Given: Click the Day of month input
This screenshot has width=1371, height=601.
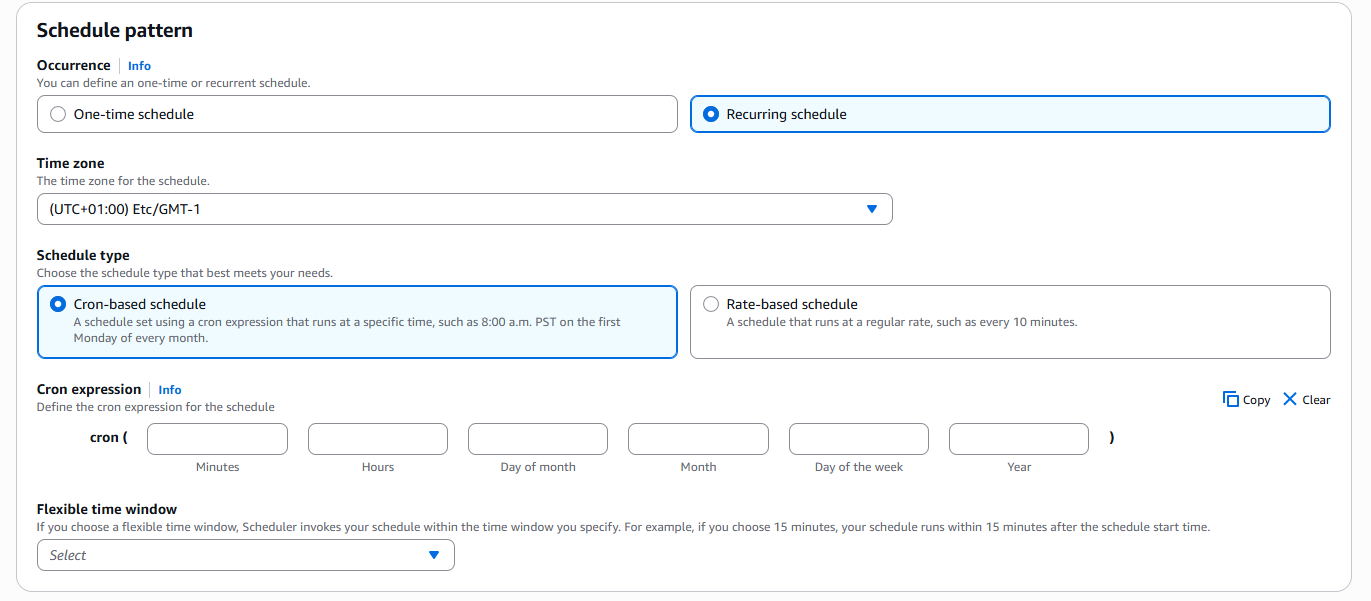Looking at the screenshot, I should [x=538, y=439].
